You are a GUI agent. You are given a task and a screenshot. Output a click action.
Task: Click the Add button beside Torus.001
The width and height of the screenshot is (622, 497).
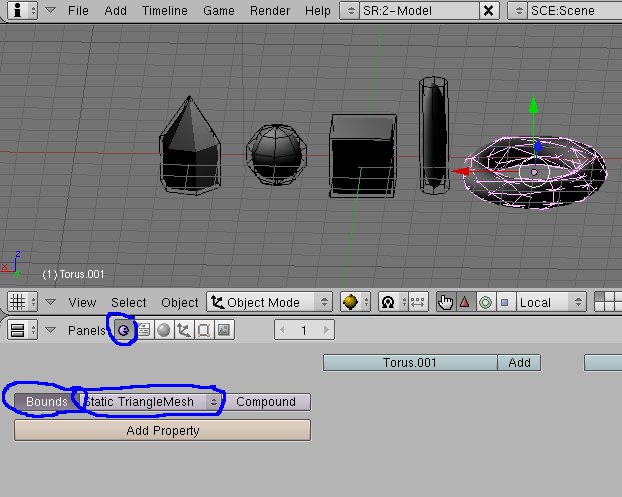519,363
